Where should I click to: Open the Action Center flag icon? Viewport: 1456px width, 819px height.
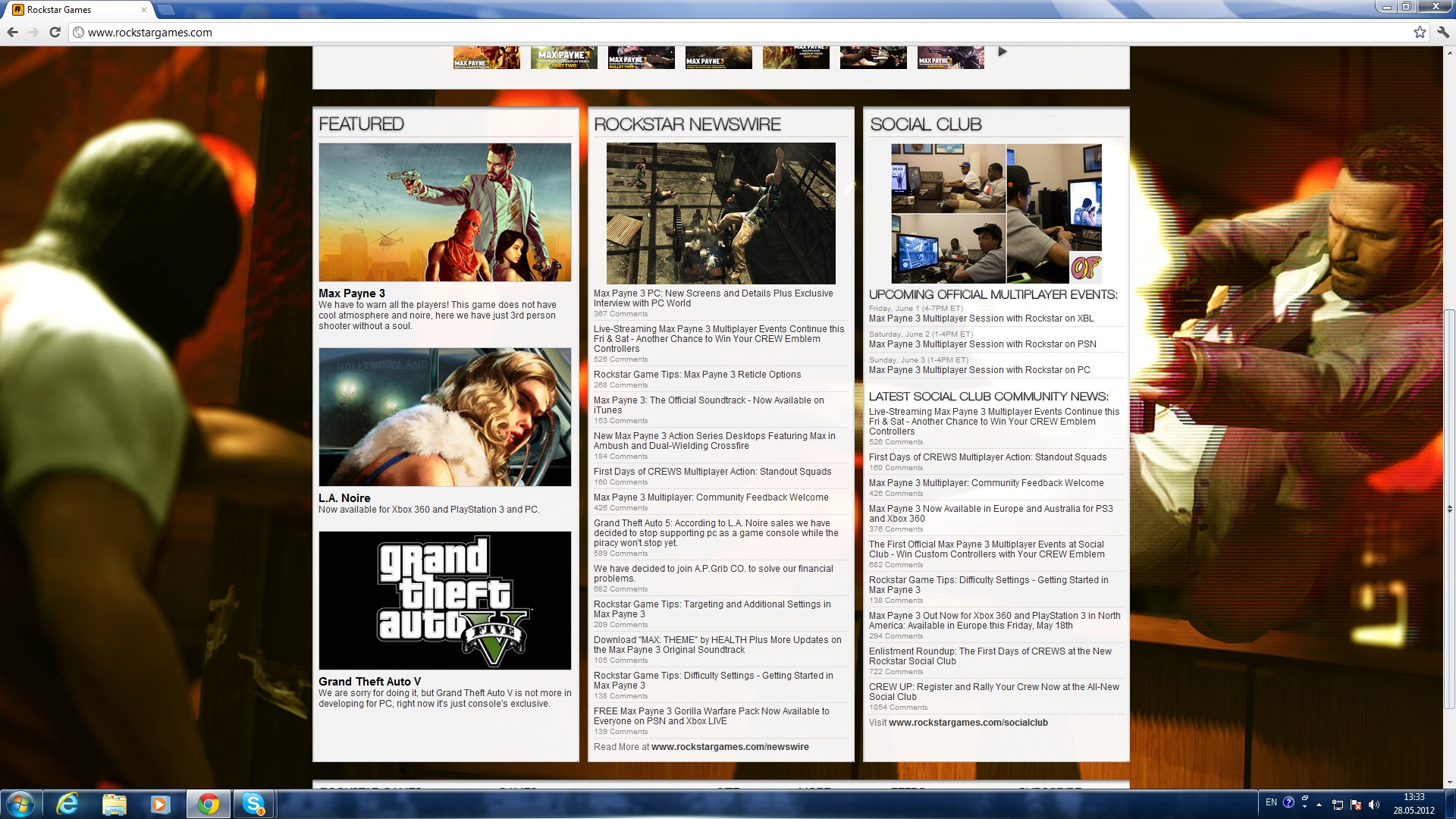point(1356,805)
